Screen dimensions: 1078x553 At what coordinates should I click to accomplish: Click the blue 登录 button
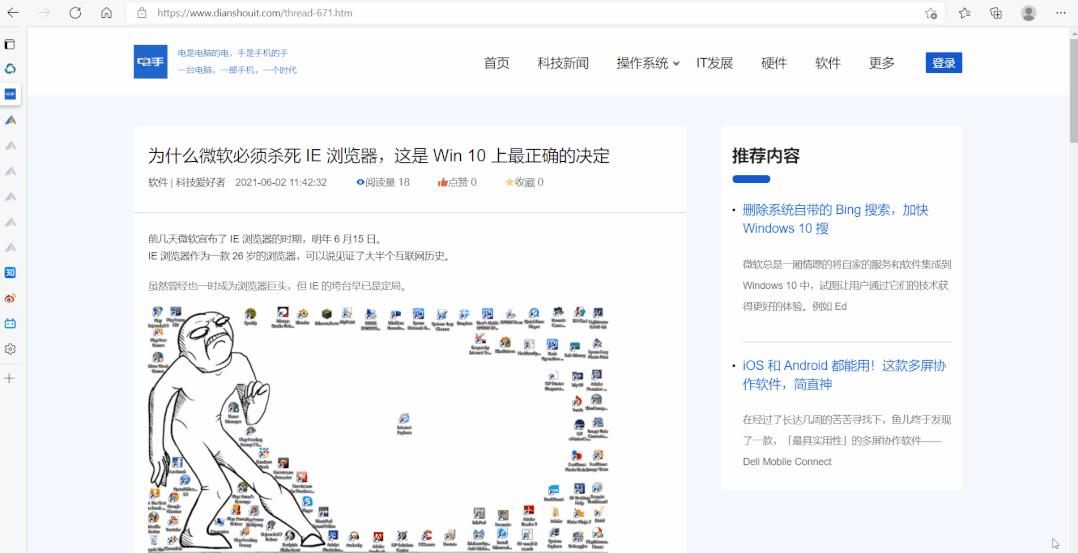click(944, 63)
